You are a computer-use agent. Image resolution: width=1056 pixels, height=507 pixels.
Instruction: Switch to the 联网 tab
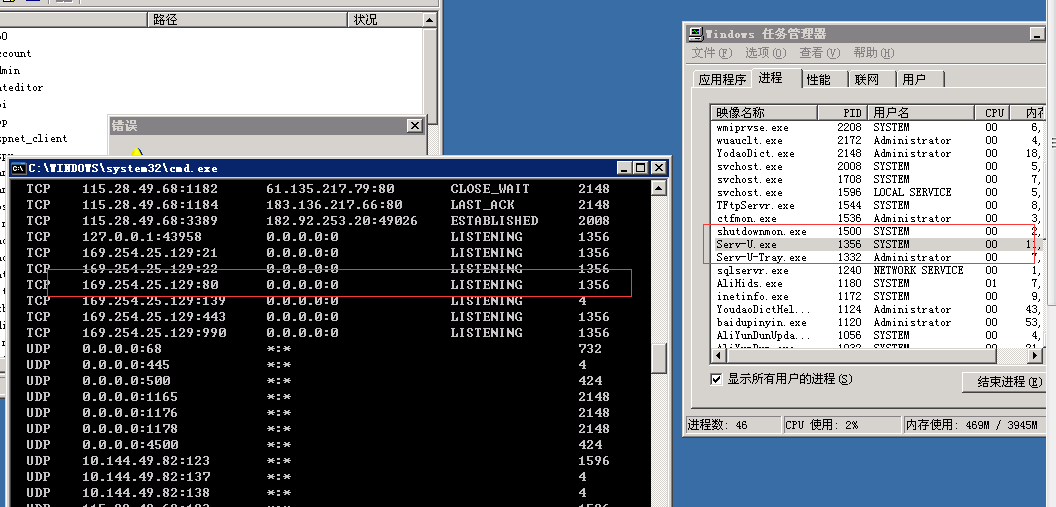pyautogui.click(x=866, y=80)
